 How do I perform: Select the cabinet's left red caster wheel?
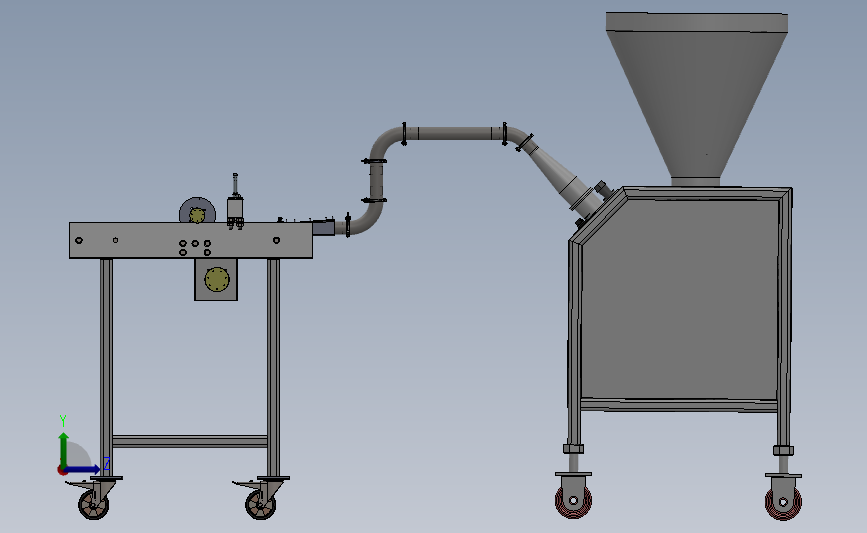point(573,500)
